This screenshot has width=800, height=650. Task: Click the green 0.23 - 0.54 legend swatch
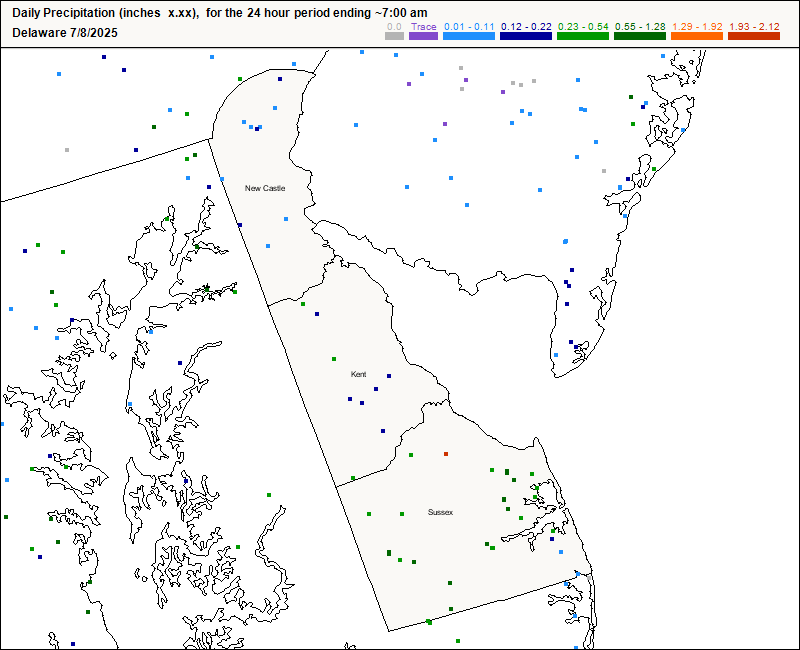(583, 36)
